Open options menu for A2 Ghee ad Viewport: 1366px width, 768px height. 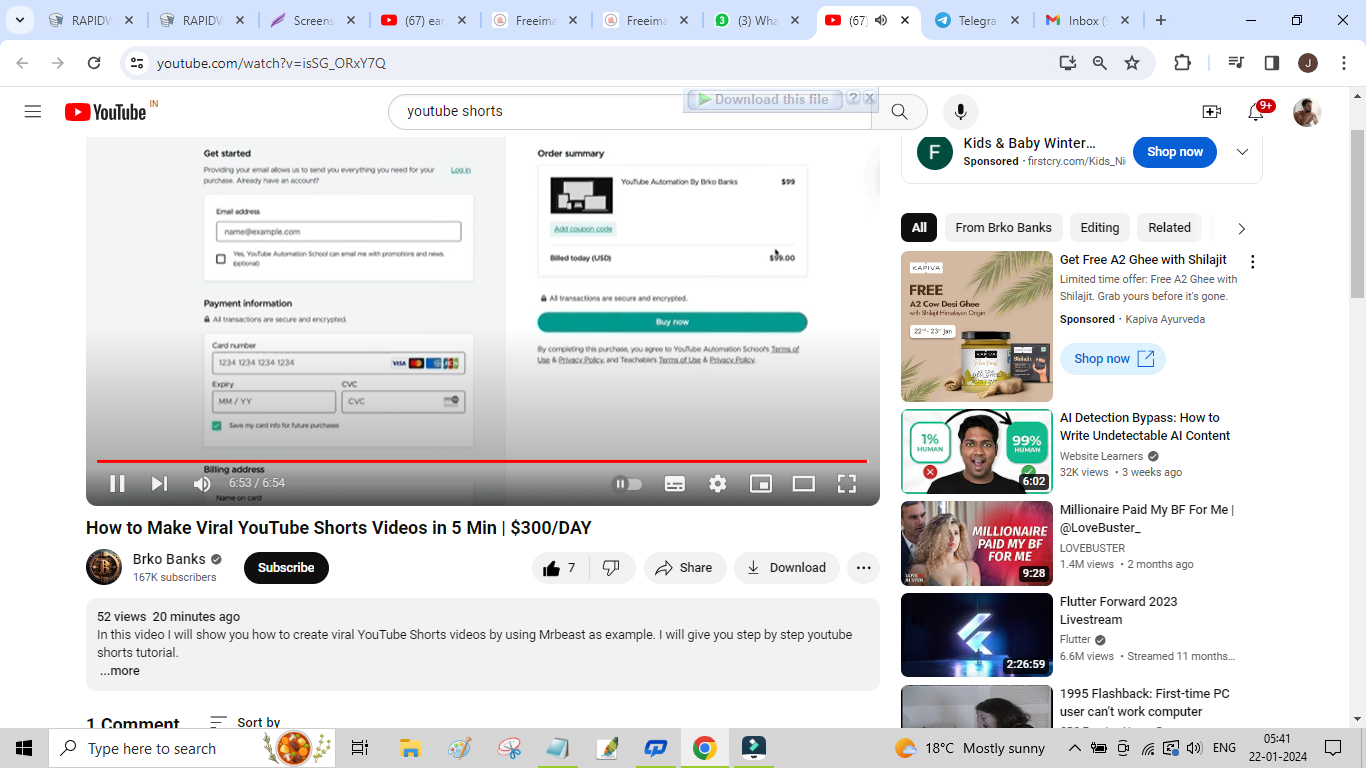(1252, 262)
